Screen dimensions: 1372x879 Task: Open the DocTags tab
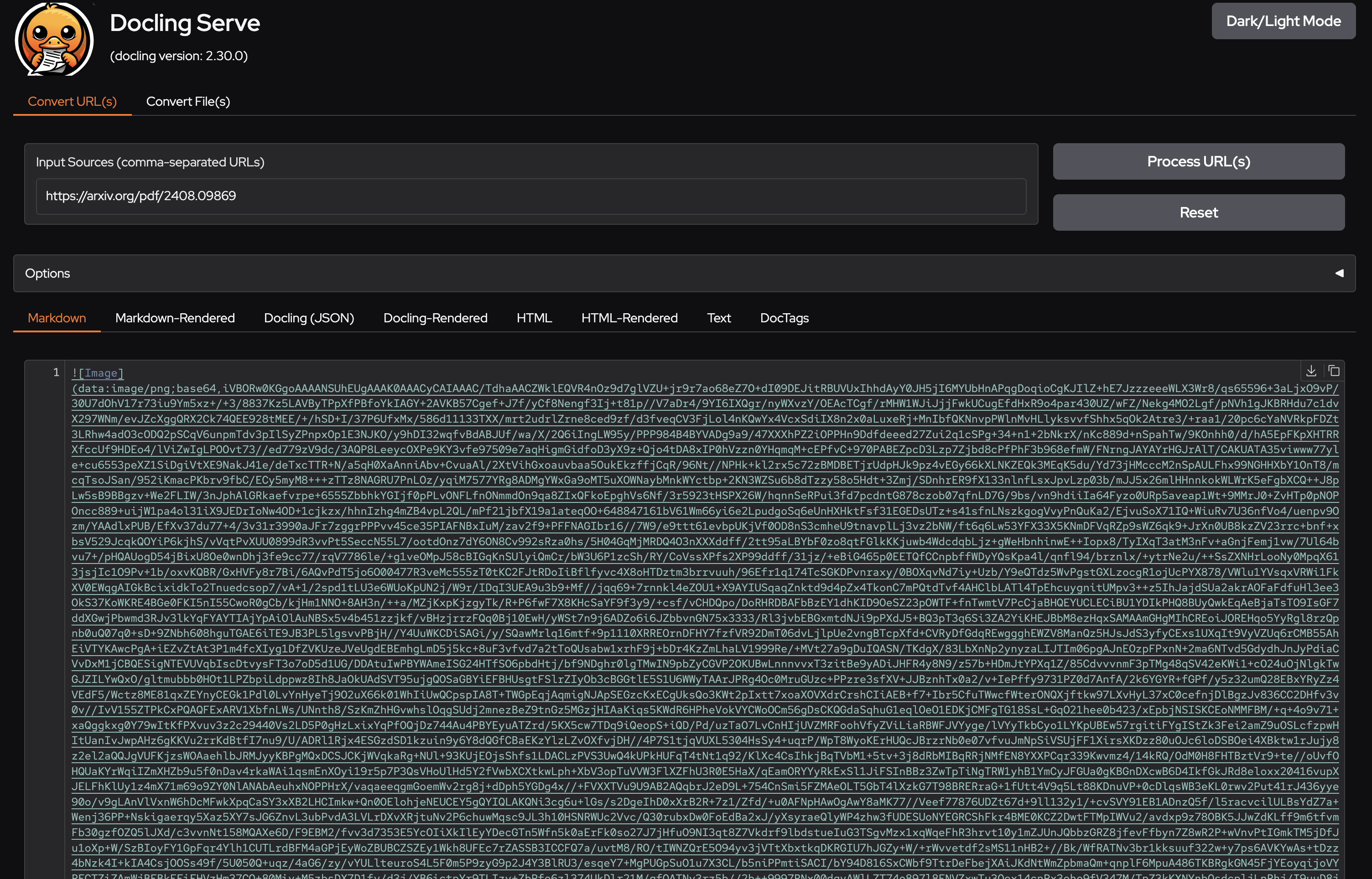[x=785, y=318]
